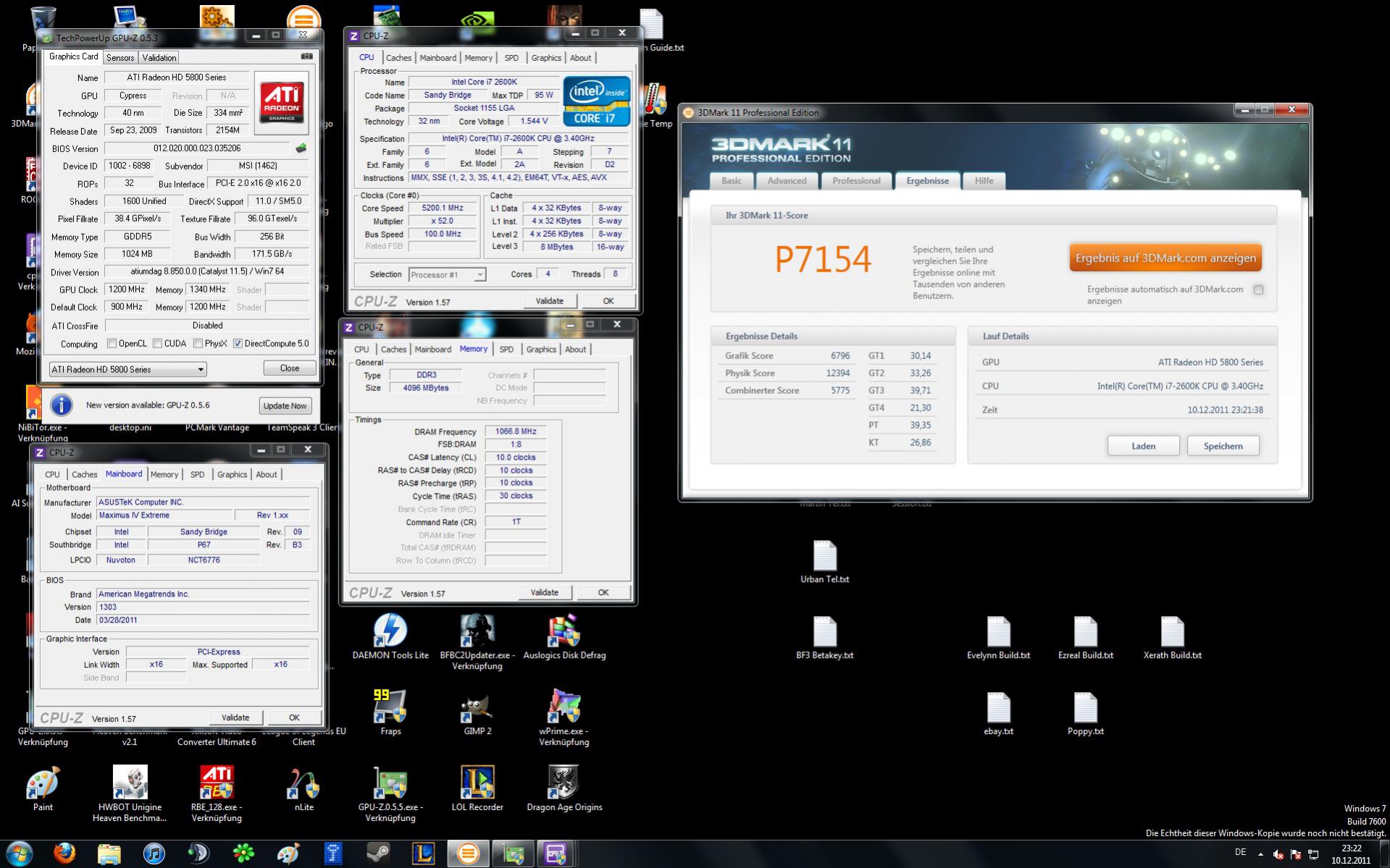Select the Poppy.txt file icon
The image size is (1390, 868).
[x=1086, y=707]
